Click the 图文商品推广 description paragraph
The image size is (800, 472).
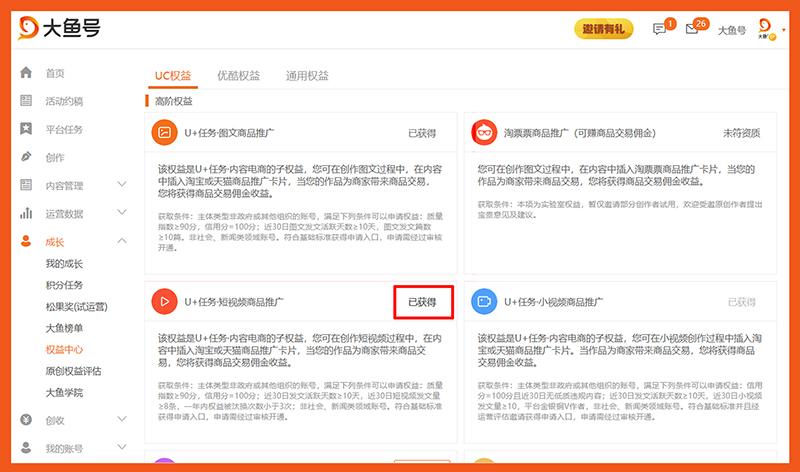(300, 181)
